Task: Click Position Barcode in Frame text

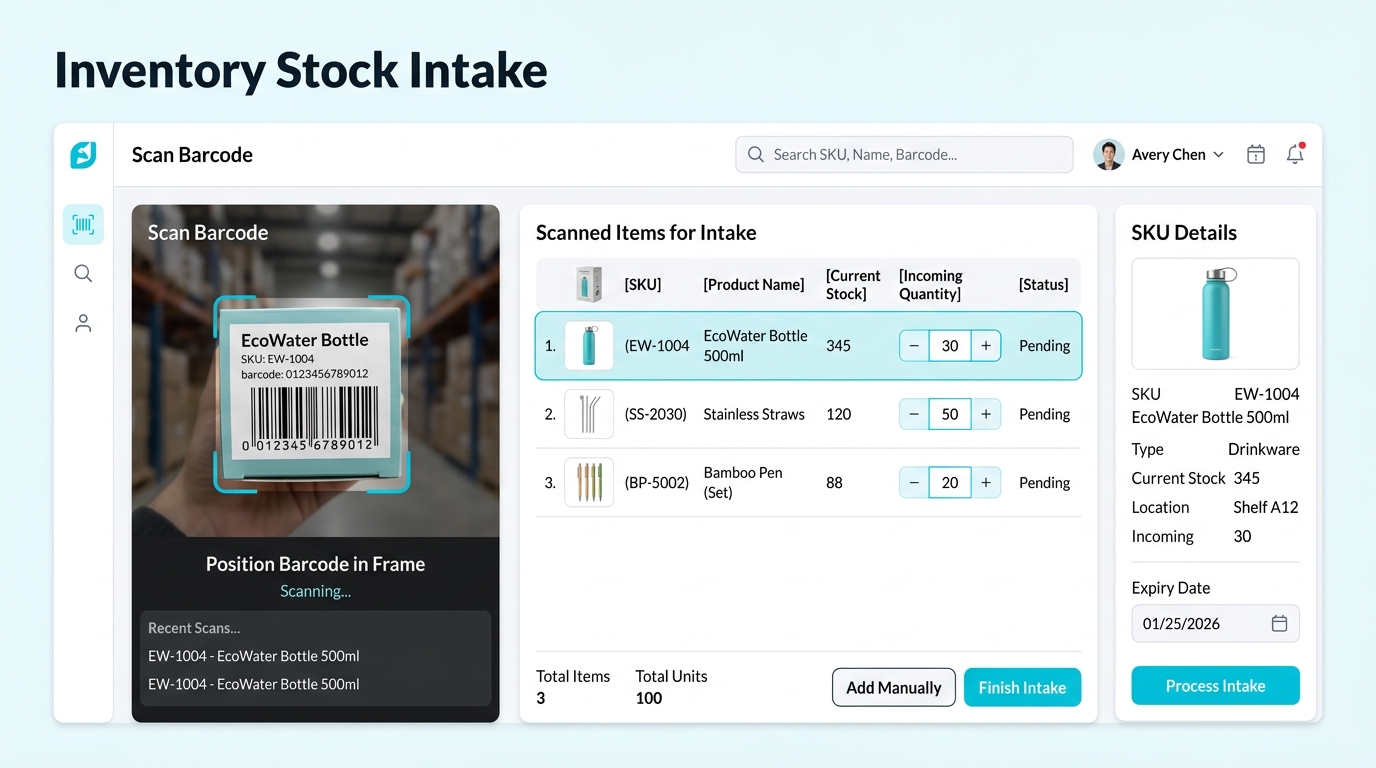Action: [315, 564]
